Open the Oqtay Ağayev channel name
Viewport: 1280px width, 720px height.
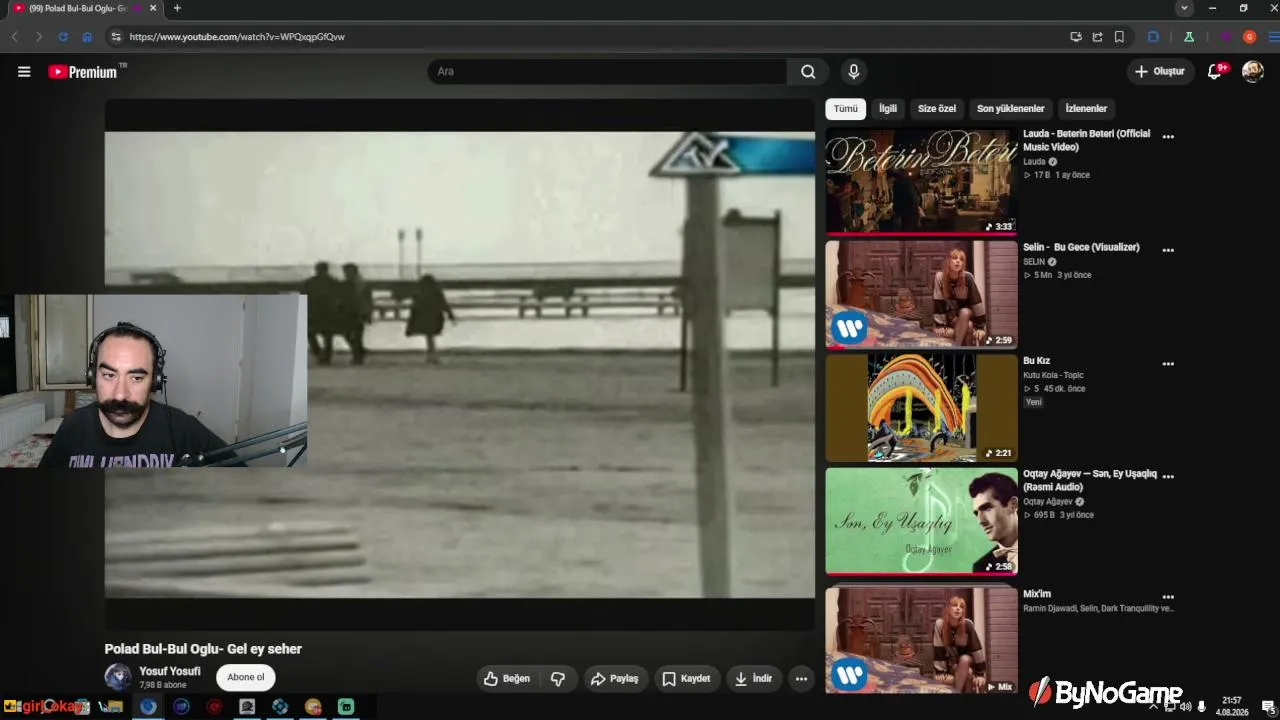[x=1047, y=501]
